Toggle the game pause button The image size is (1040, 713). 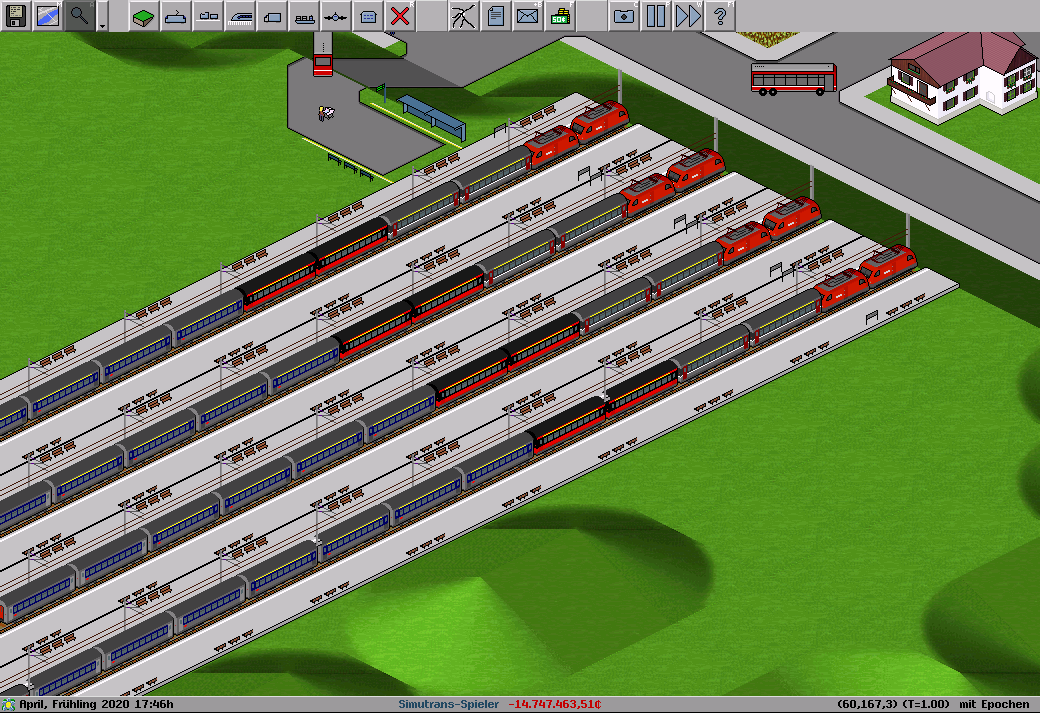pos(655,16)
